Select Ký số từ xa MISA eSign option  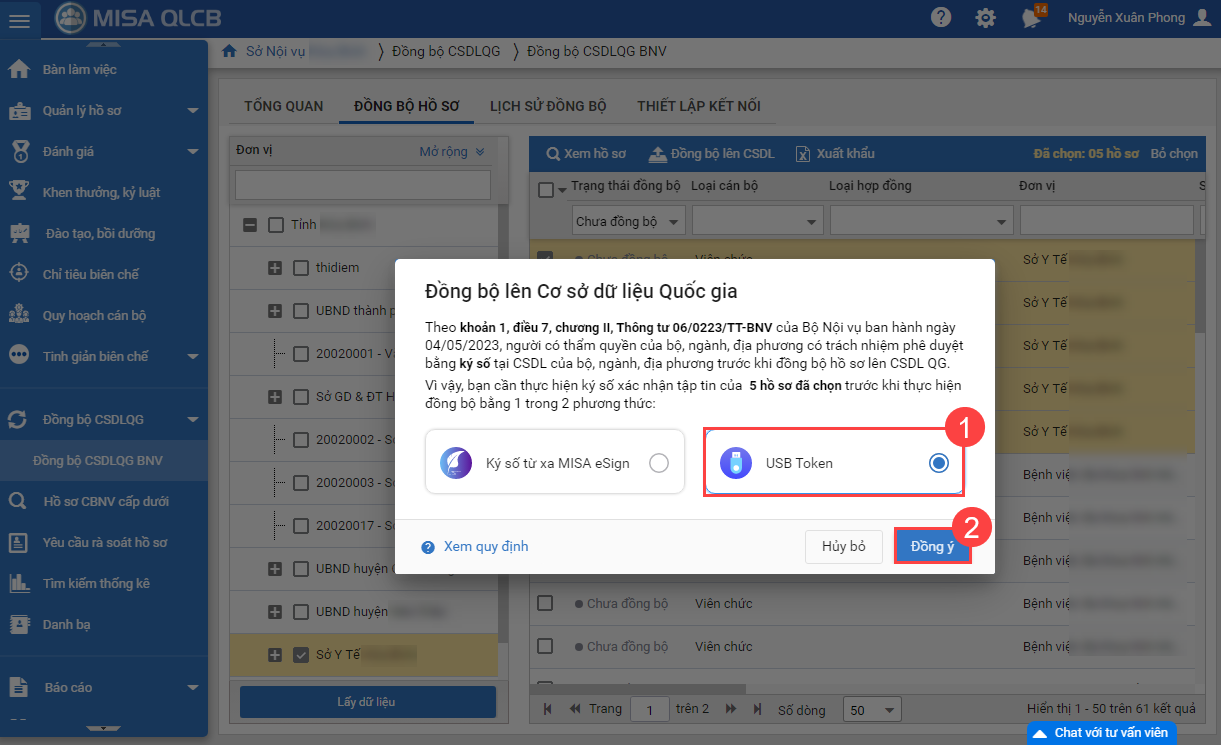(x=555, y=462)
